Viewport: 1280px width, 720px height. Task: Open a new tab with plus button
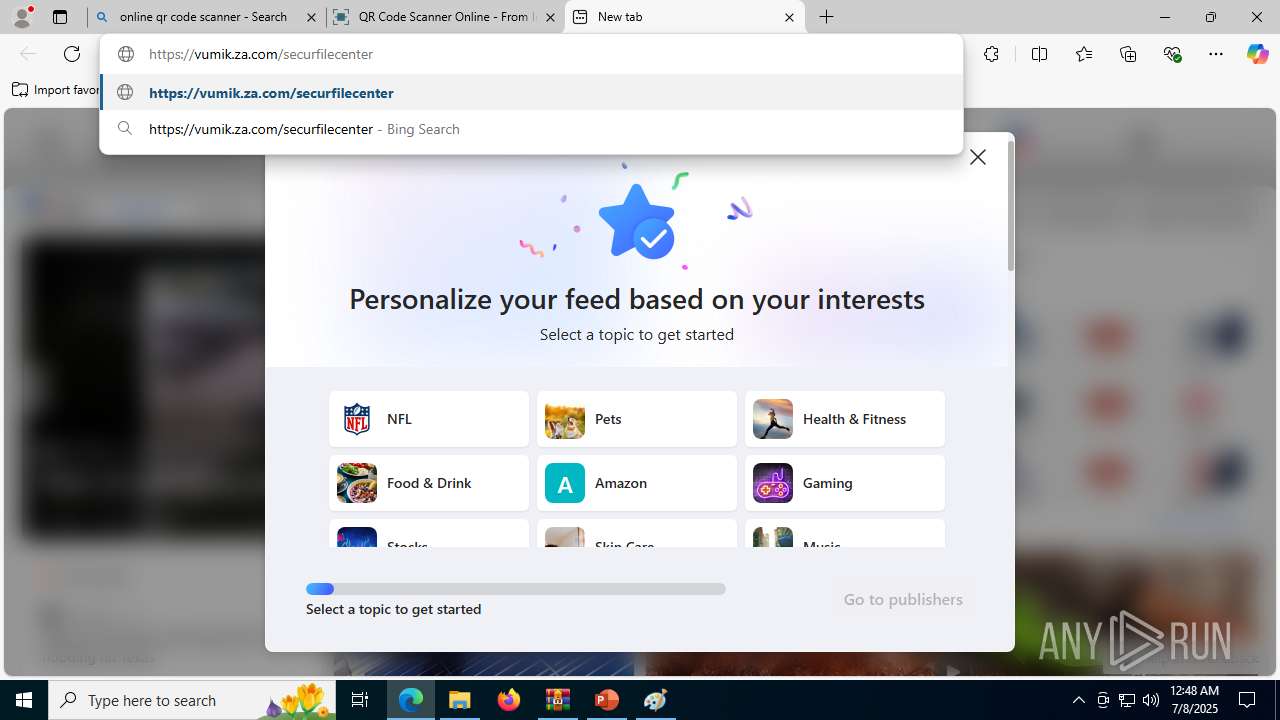tap(827, 17)
